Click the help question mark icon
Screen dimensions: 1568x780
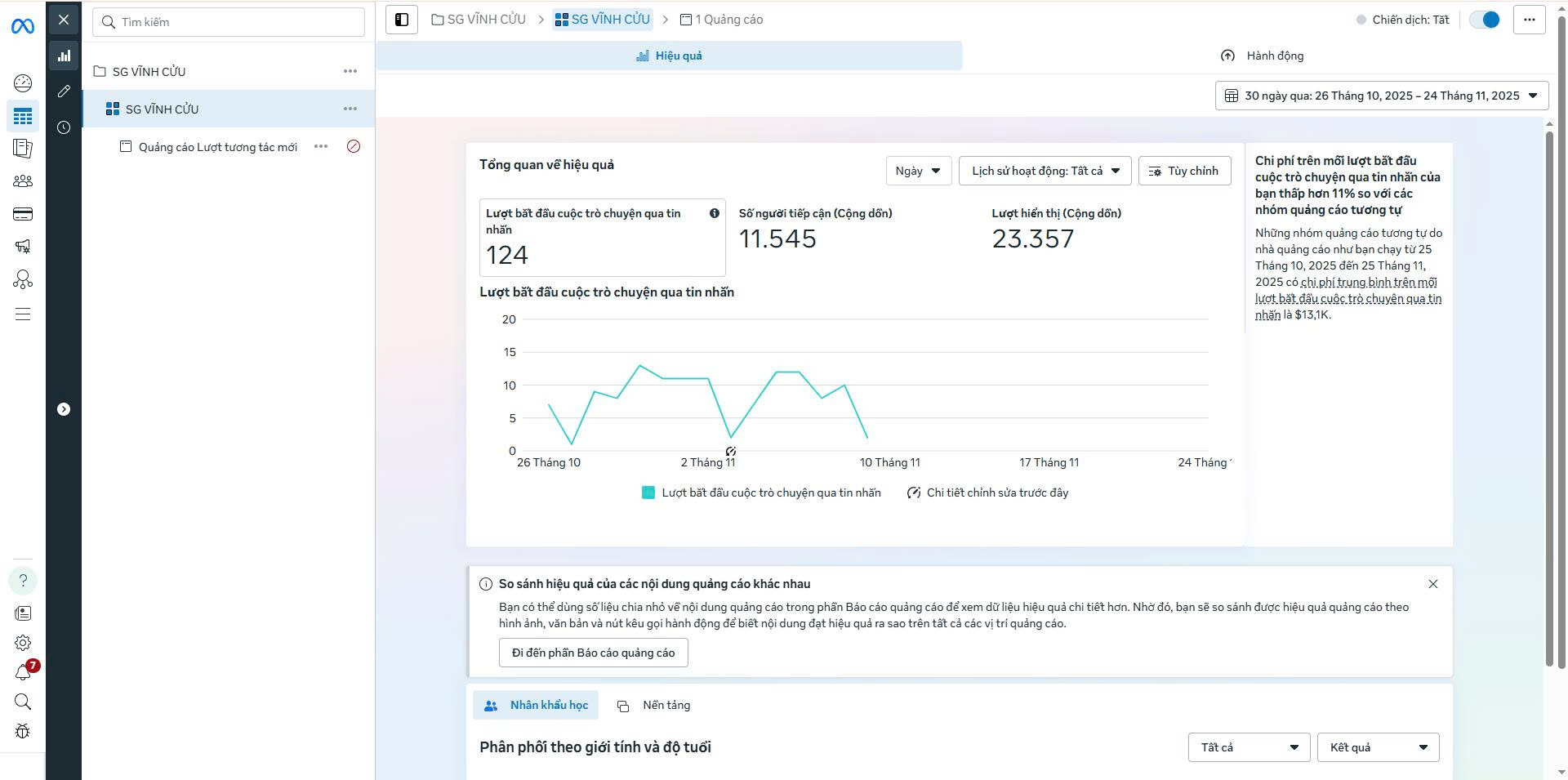click(x=23, y=581)
